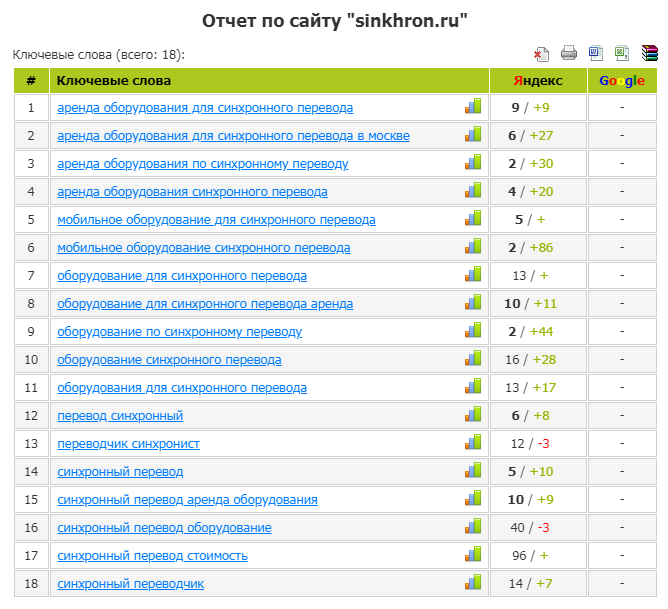Open the 'синхронный перевод' keyword link
The height and width of the screenshot is (609, 668).
pyautogui.click(x=120, y=472)
